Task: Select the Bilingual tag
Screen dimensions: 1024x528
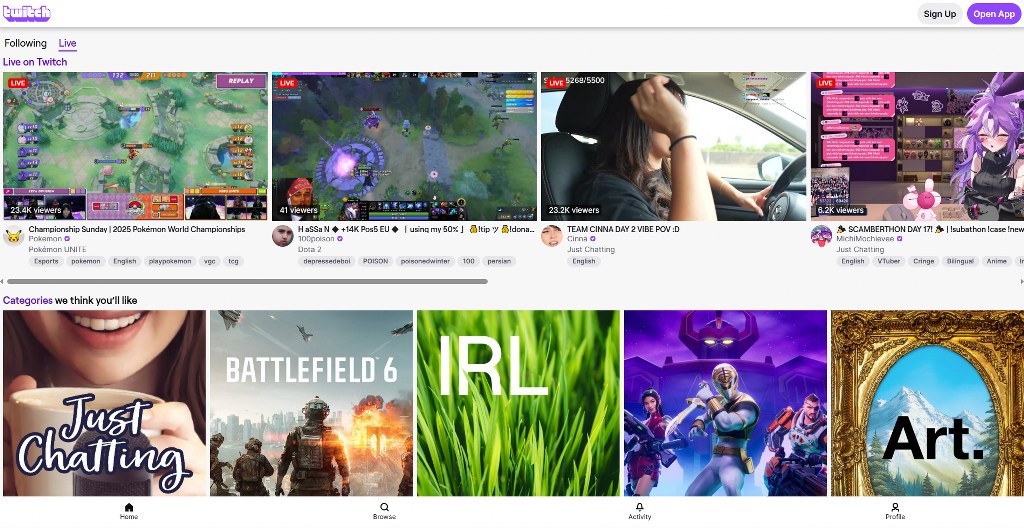Action: tap(961, 261)
